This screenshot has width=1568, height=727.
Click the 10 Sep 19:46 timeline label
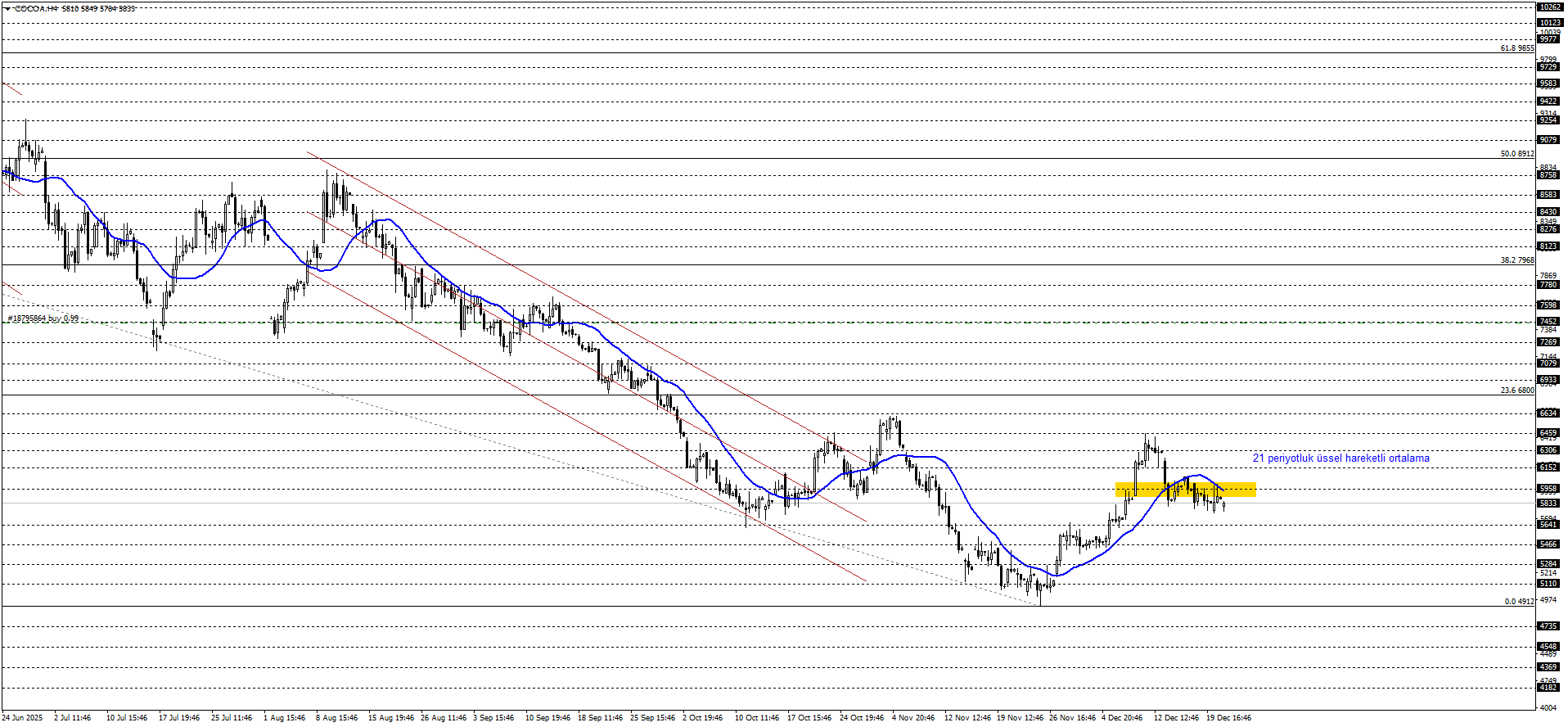[547, 718]
